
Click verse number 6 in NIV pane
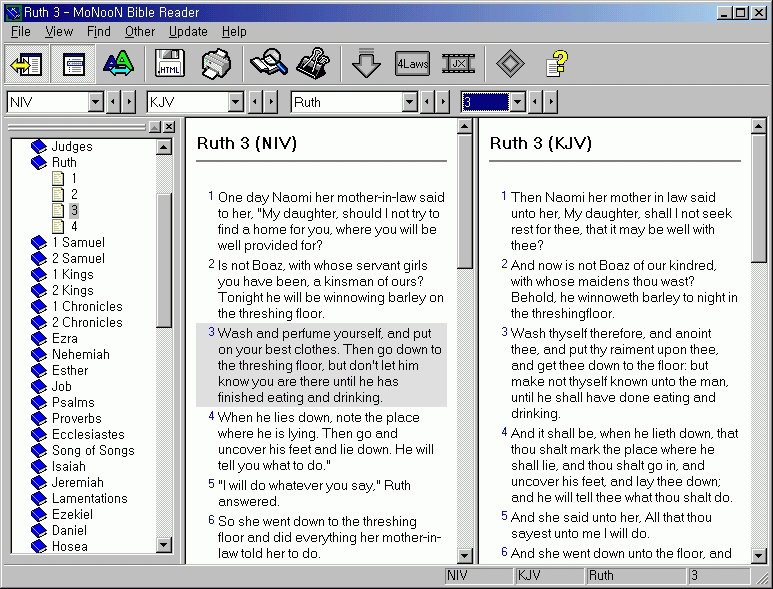click(x=211, y=520)
